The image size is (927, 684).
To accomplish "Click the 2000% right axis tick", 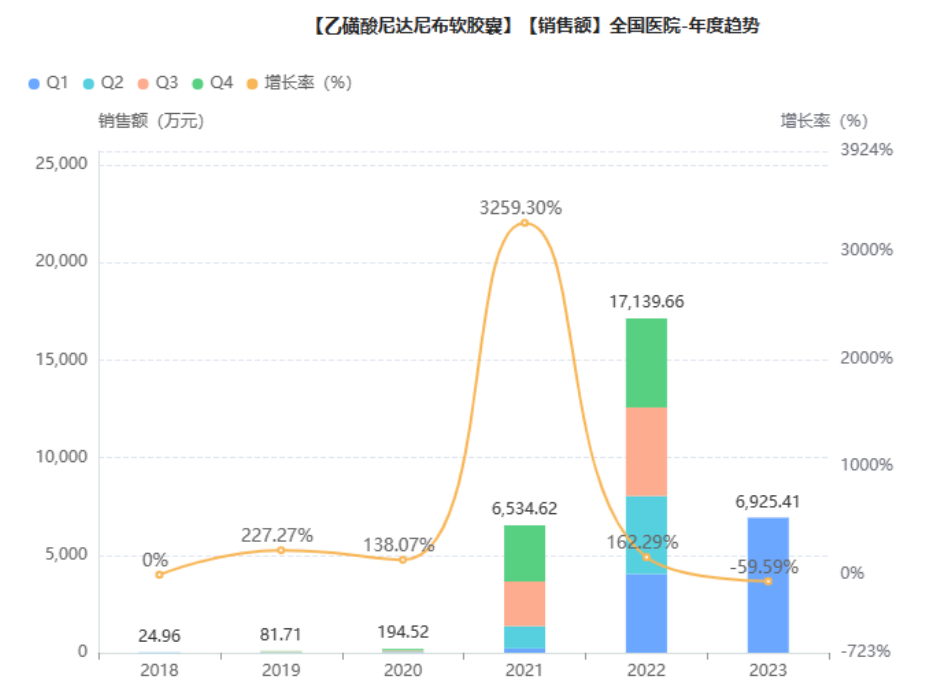I will 867,358.
